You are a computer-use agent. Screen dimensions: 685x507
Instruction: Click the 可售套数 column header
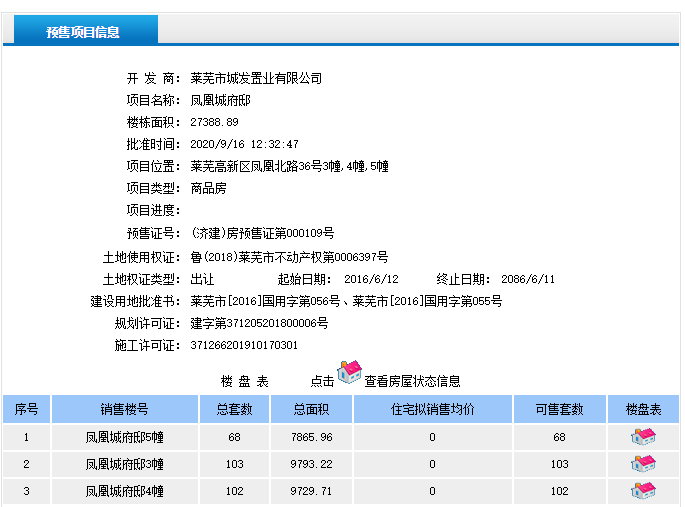[x=559, y=409]
